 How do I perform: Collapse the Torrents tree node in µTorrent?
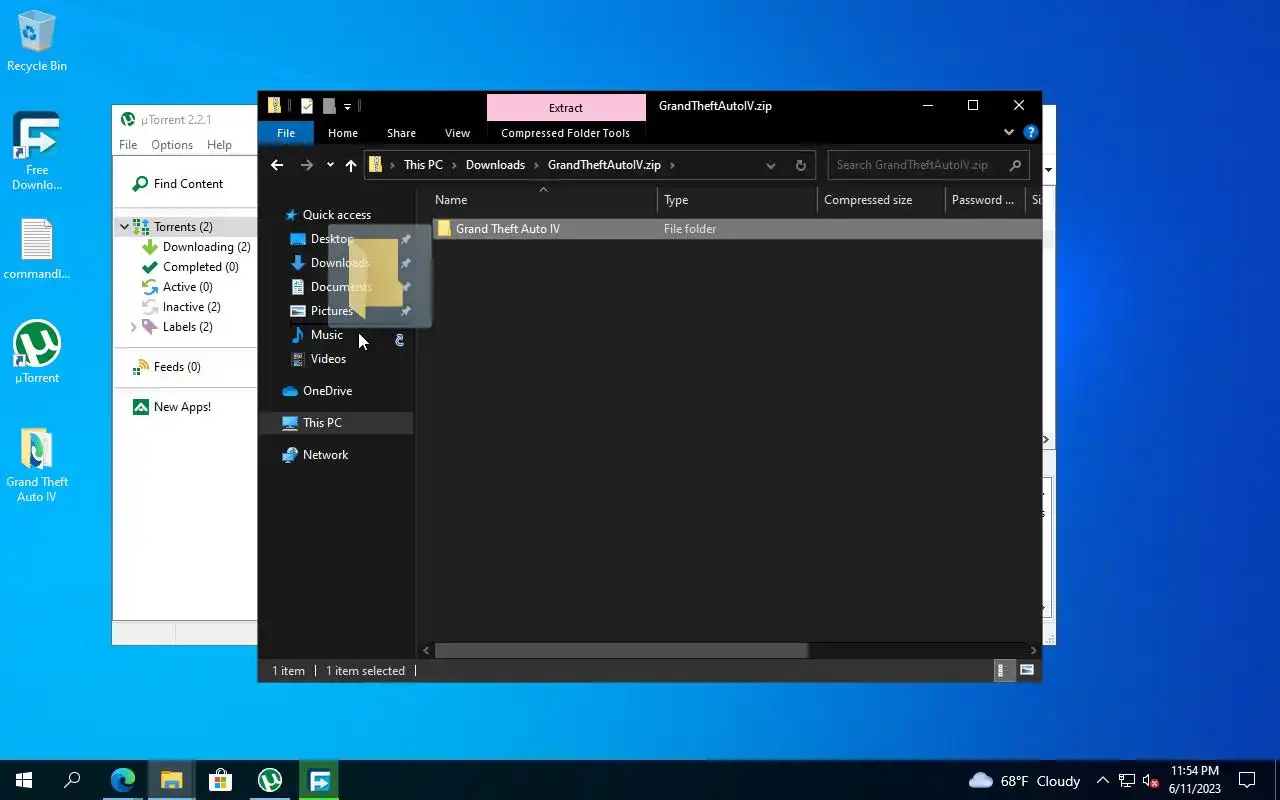[124, 227]
